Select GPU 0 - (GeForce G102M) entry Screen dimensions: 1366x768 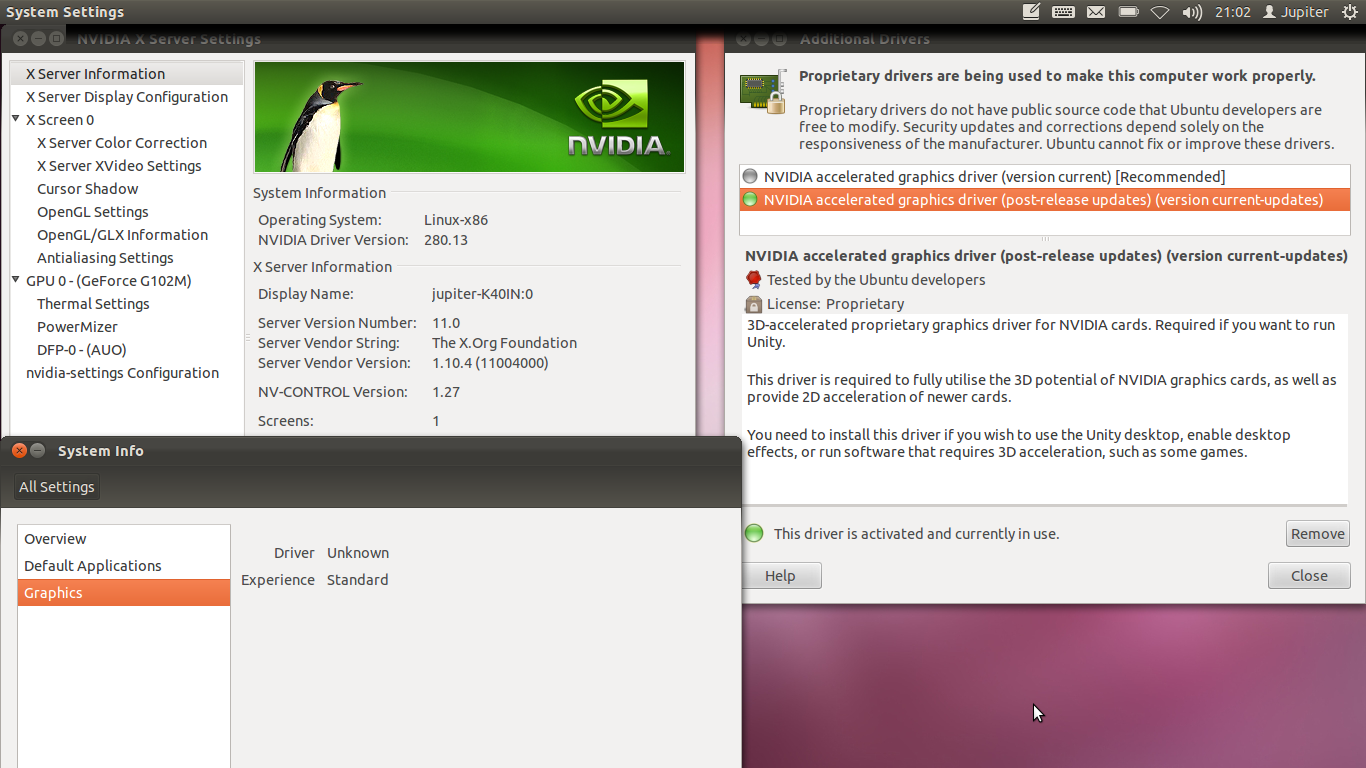tap(109, 281)
